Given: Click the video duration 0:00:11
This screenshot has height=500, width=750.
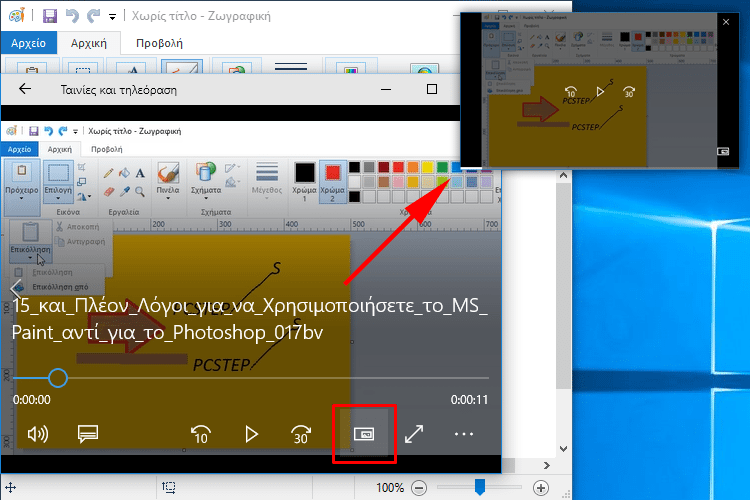Looking at the screenshot, I should (x=469, y=400).
